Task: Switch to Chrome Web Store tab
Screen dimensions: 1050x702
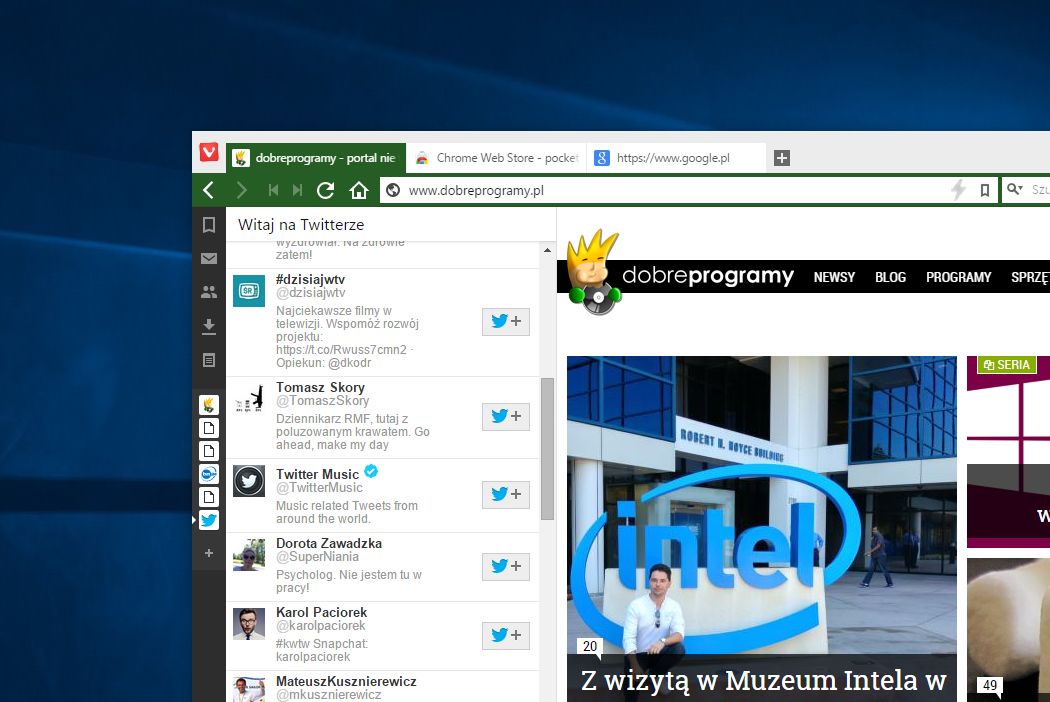Action: [496, 158]
